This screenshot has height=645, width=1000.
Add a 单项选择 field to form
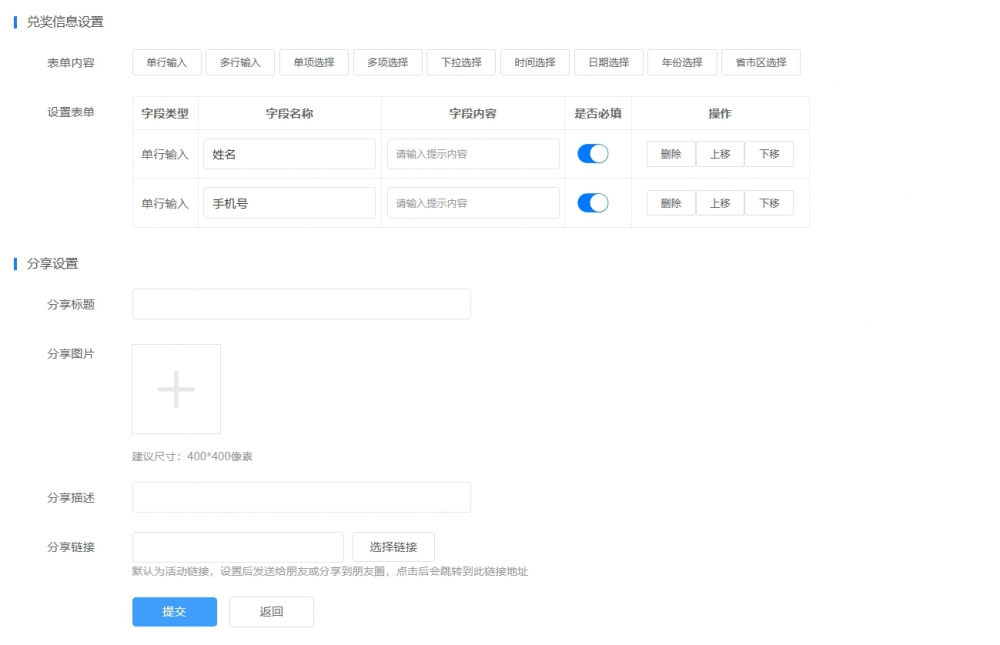tap(314, 62)
